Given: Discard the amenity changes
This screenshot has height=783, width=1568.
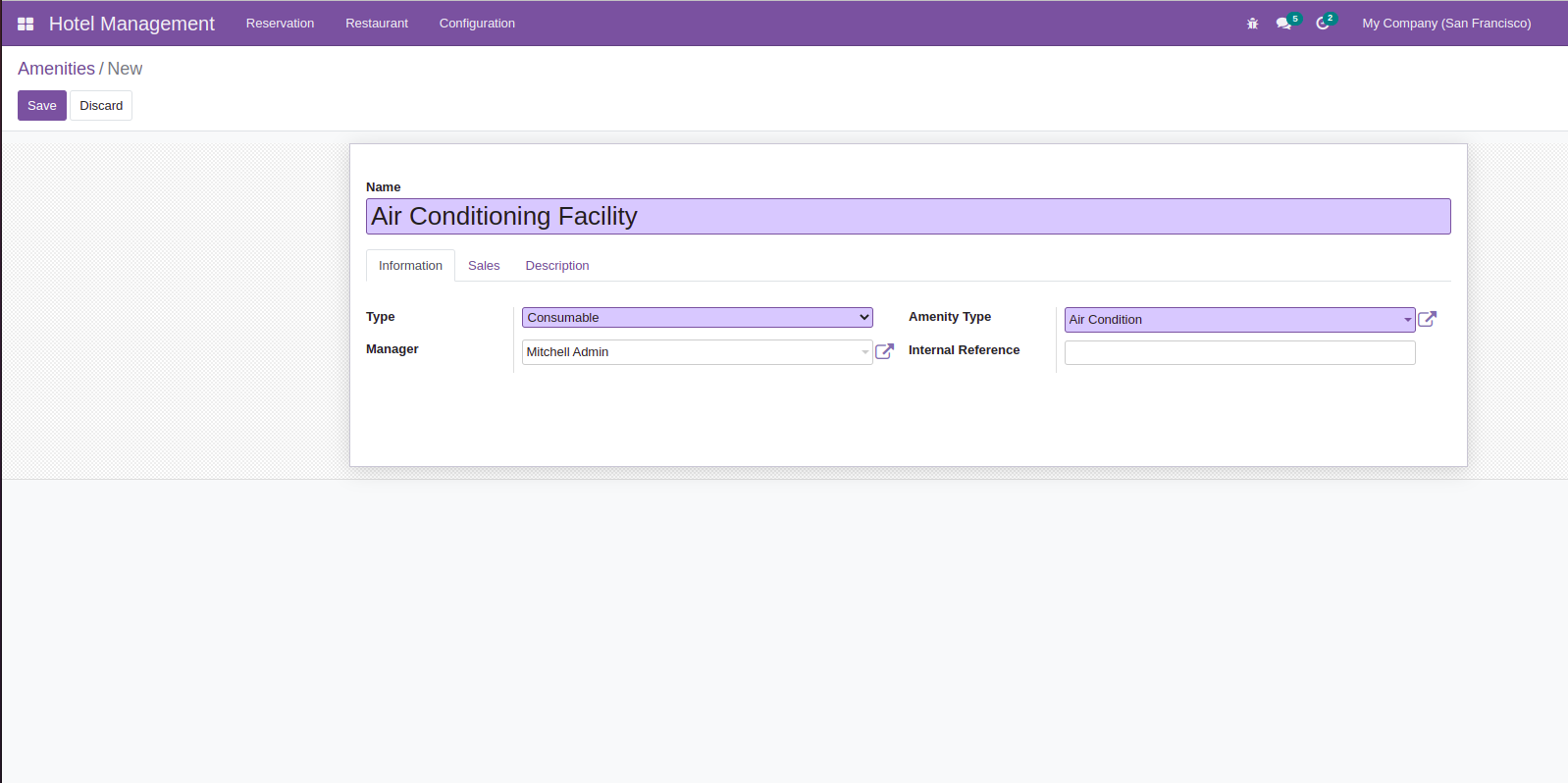Looking at the screenshot, I should click(101, 106).
